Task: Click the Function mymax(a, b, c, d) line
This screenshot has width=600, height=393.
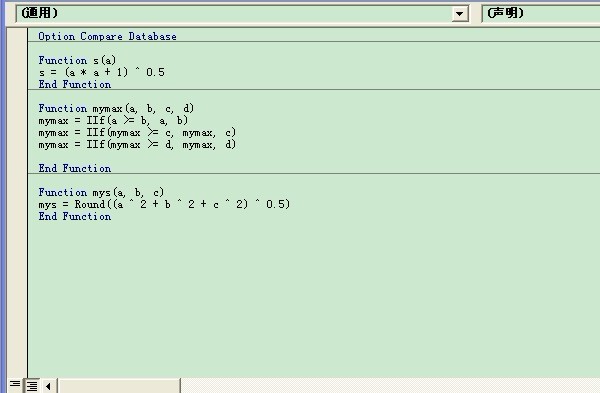Action: (x=116, y=108)
